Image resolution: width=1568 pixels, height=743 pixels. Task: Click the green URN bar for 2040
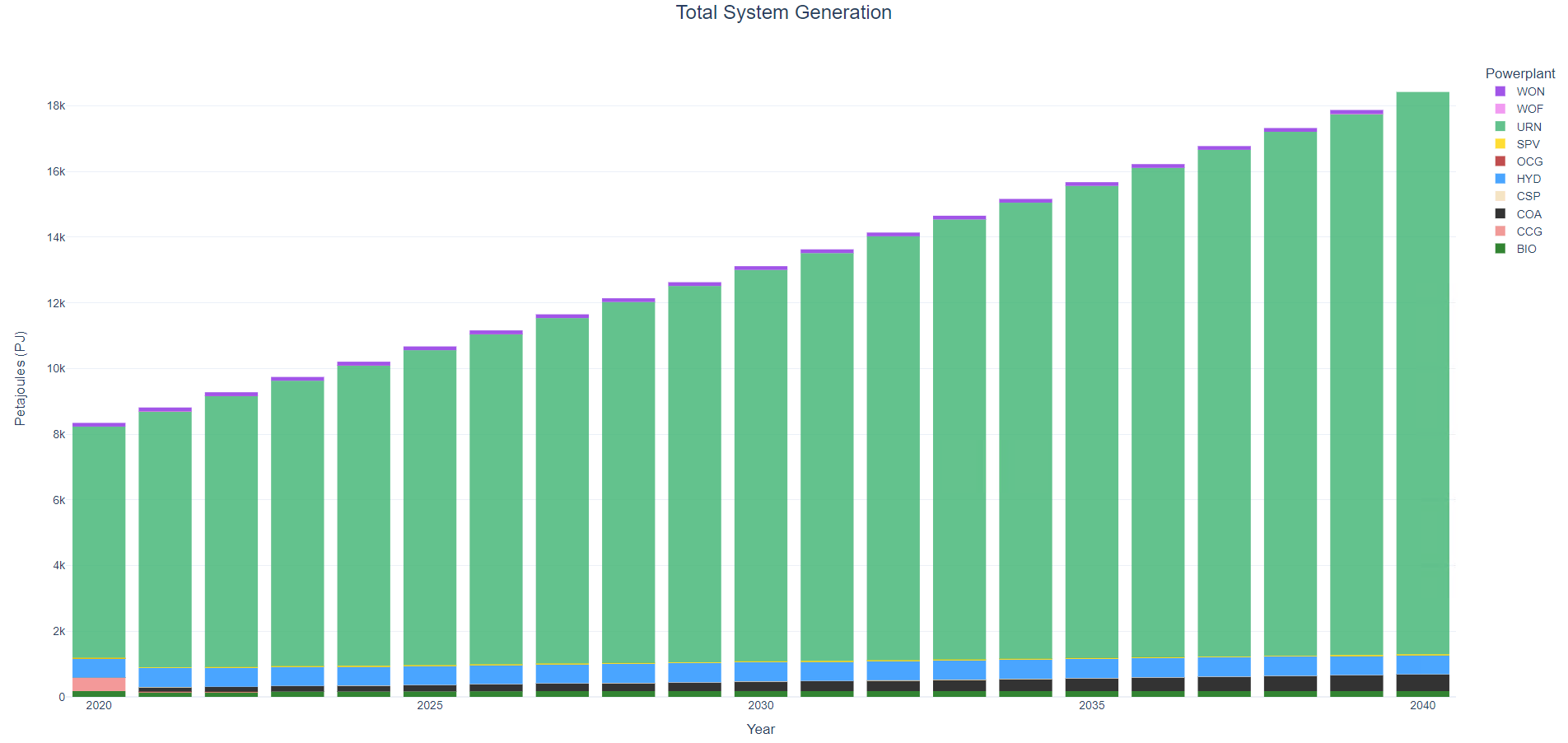click(x=1422, y=373)
